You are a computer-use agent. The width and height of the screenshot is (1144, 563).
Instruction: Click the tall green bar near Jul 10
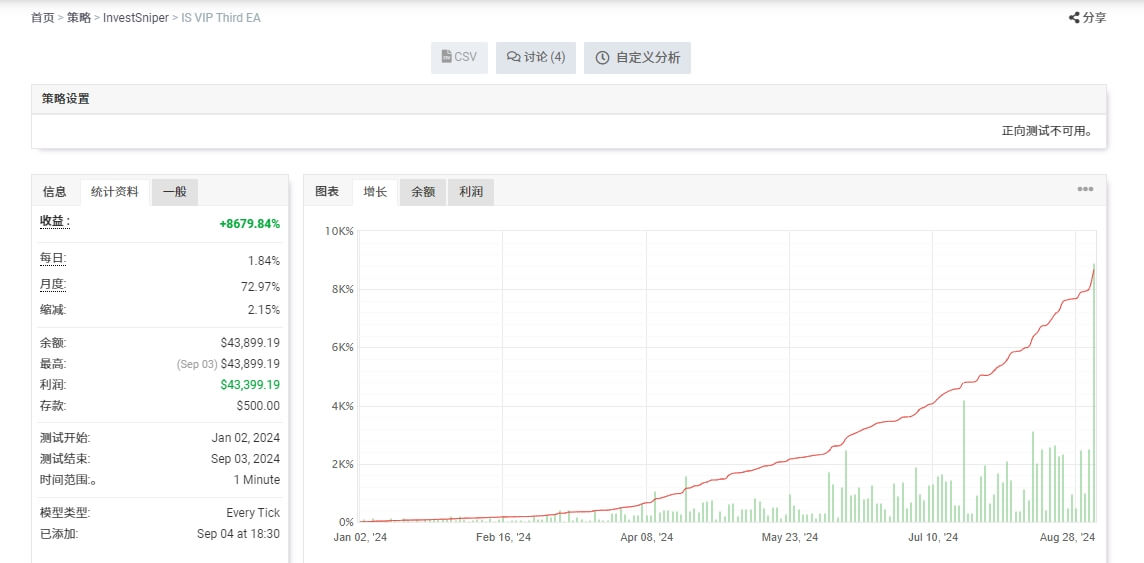coord(964,461)
